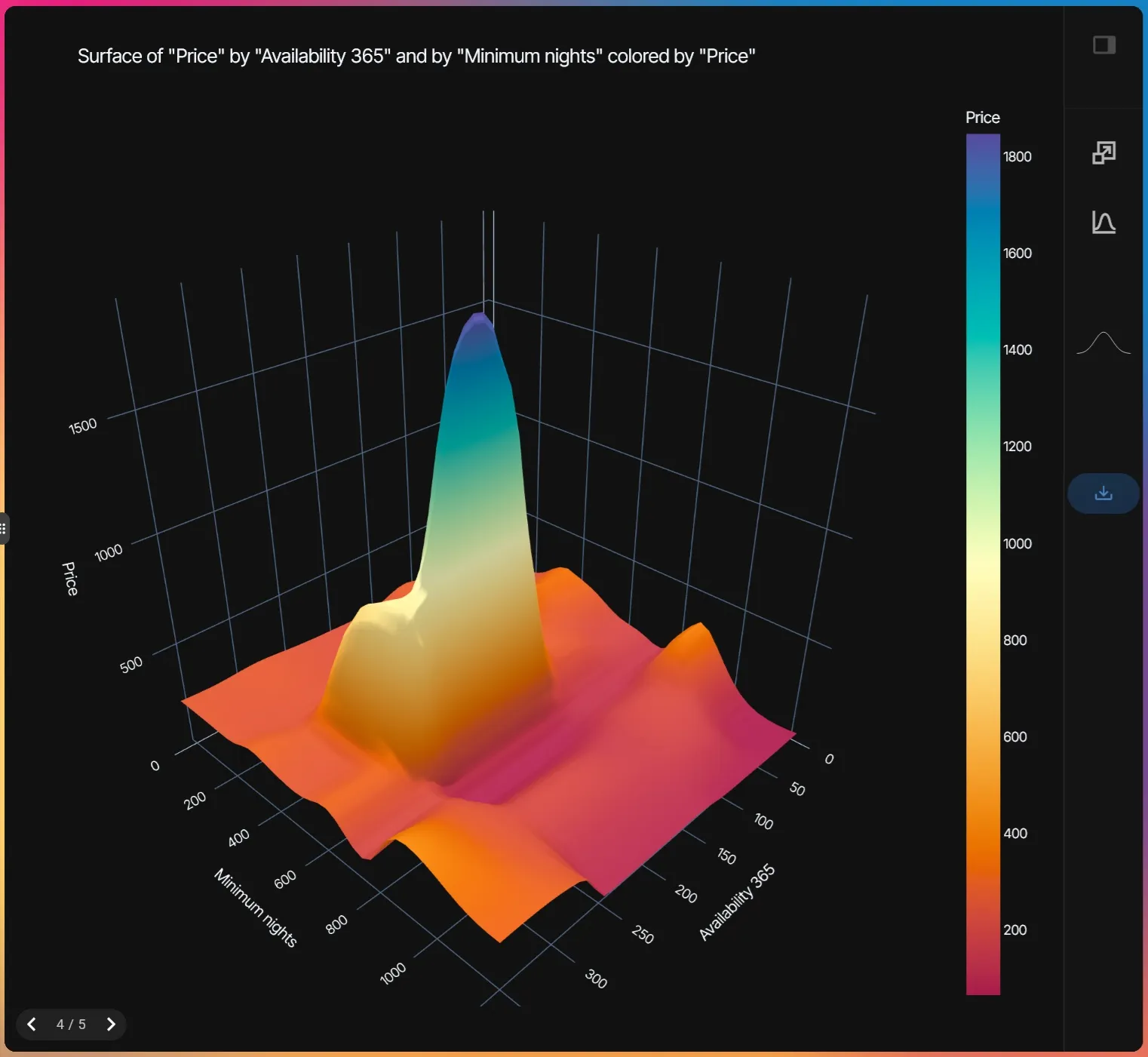Click the 1000 tick on Minimum nights axis
The width and height of the screenshot is (1148, 1057).
click(393, 973)
